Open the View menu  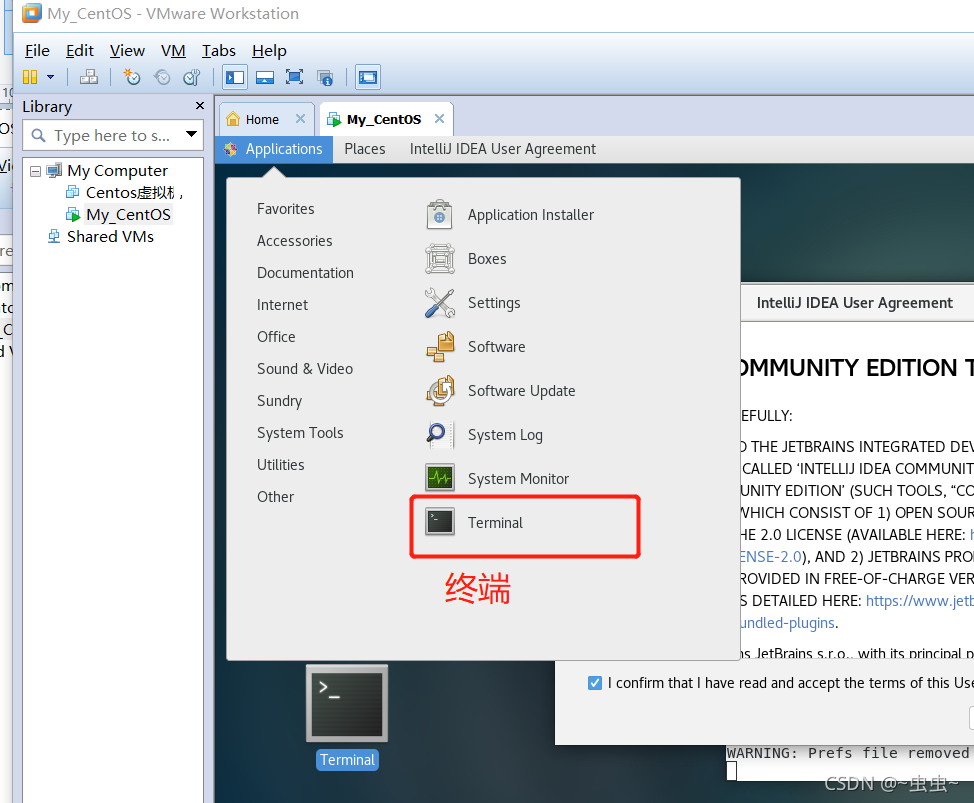(x=127, y=50)
